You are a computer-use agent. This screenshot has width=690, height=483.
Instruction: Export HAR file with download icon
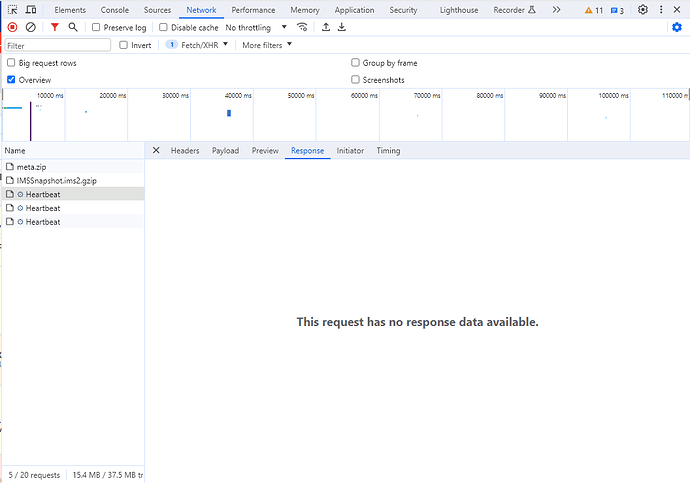pos(341,27)
